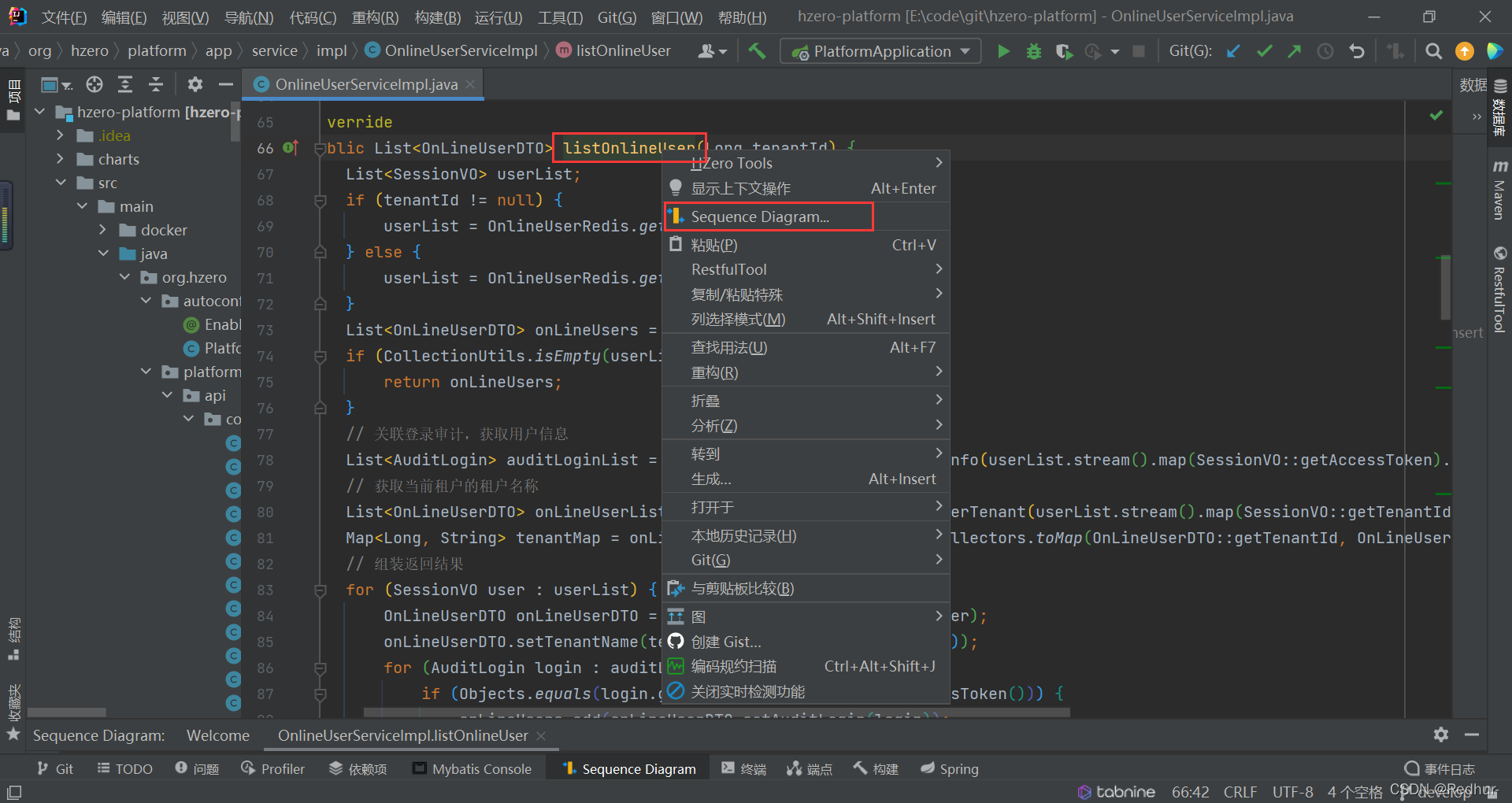This screenshot has width=1512, height=803.
Task: Click the editor vertical scrollbar thumb
Action: coord(1445,287)
